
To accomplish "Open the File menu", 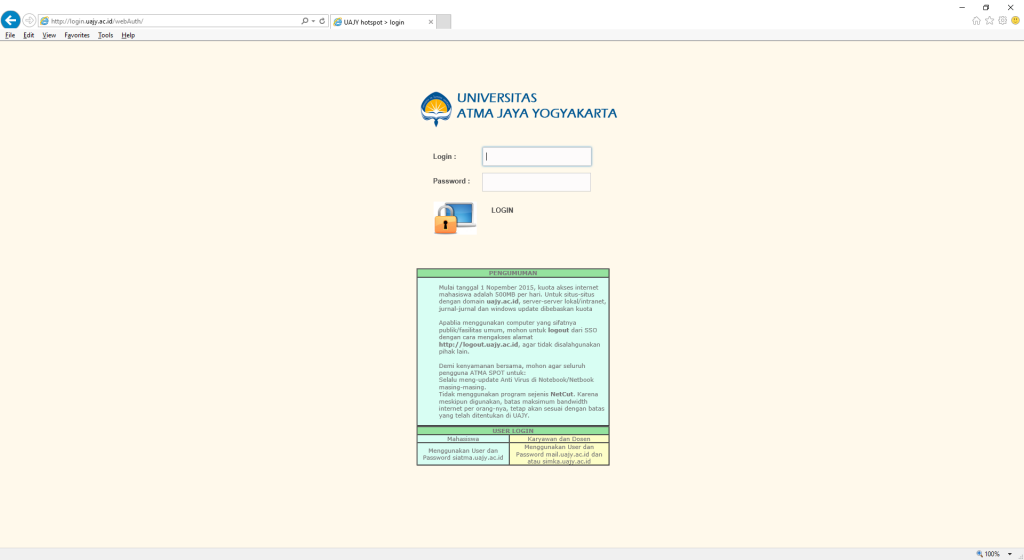I will 10,35.
